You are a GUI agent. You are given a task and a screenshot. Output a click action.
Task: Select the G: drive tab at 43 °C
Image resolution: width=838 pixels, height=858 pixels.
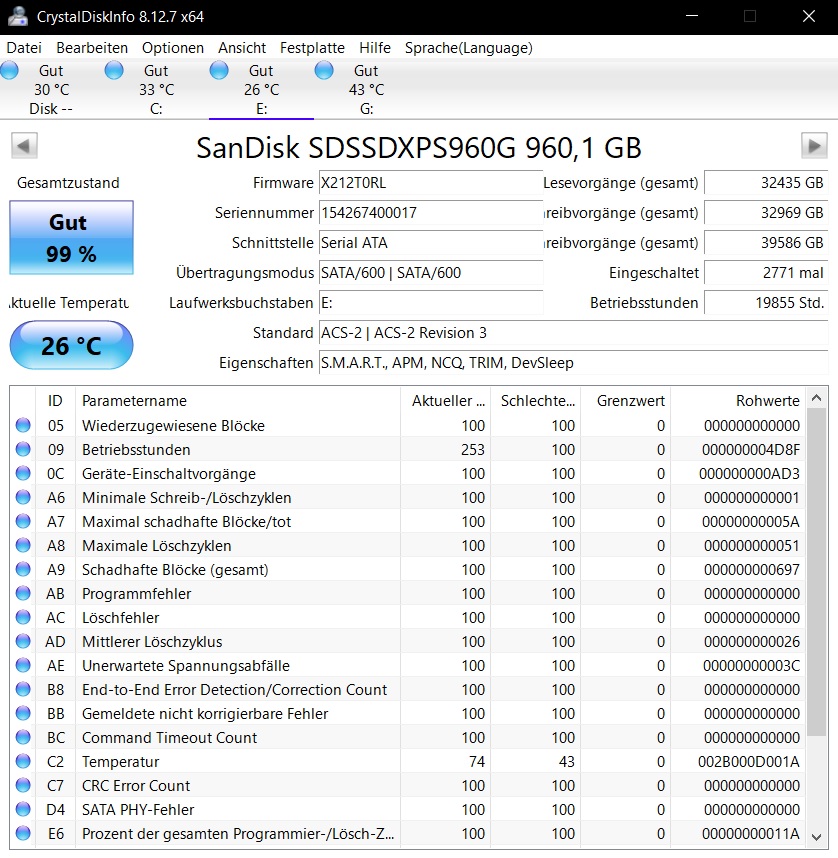367,89
